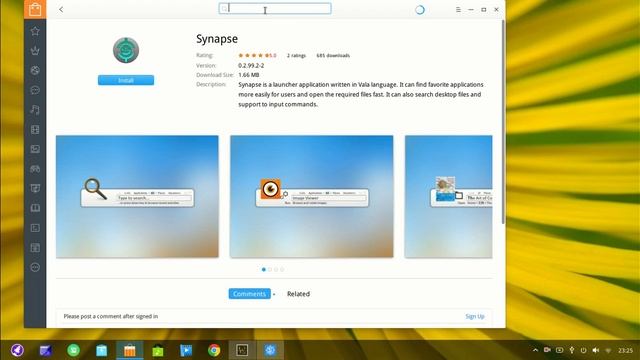The width and height of the screenshot is (640, 360).
Task: Click the clock showing 23:25
Action: (625, 350)
